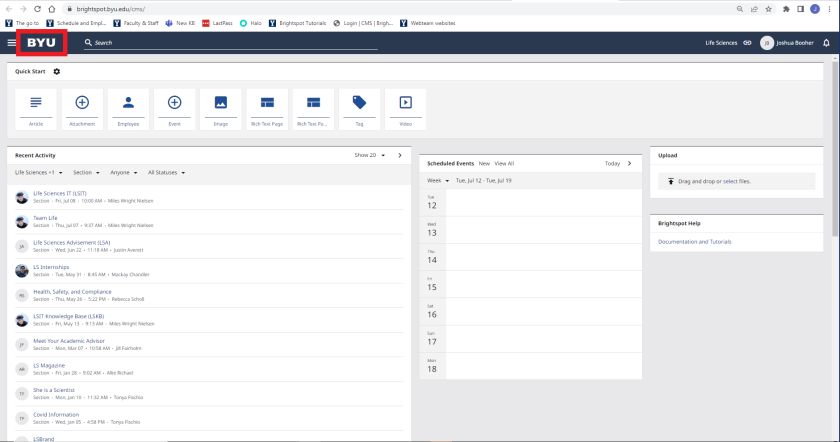This screenshot has width=840, height=442.
Task: Open Documentation and Tutorials link
Action: click(x=694, y=241)
